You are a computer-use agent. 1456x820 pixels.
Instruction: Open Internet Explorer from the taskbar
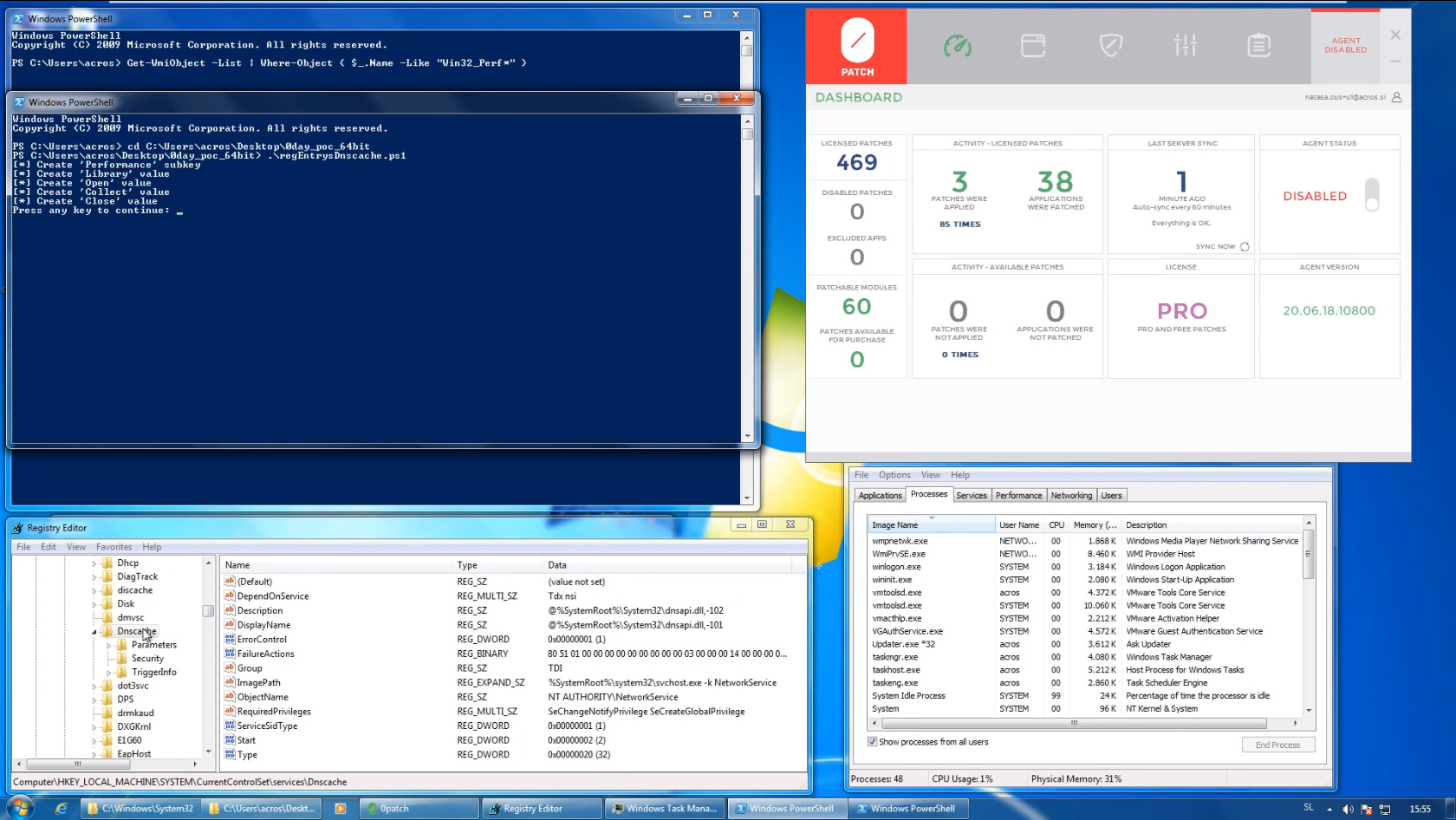(62, 808)
